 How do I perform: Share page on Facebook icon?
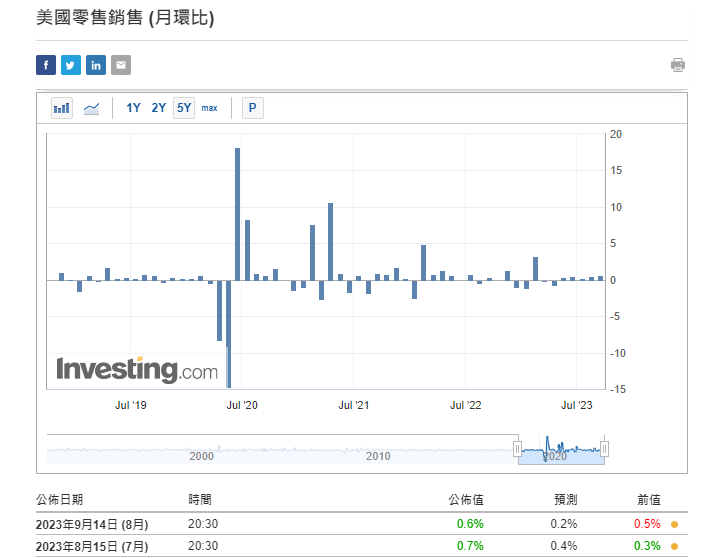[x=46, y=65]
